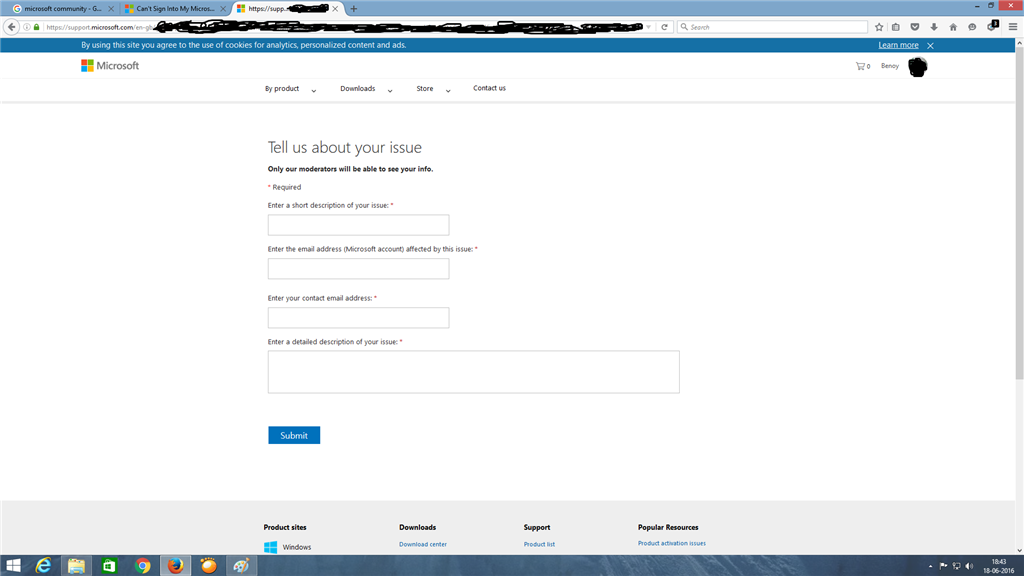Image resolution: width=1024 pixels, height=576 pixels.
Task: Expand the Downloads navigation menu
Action: 366,89
